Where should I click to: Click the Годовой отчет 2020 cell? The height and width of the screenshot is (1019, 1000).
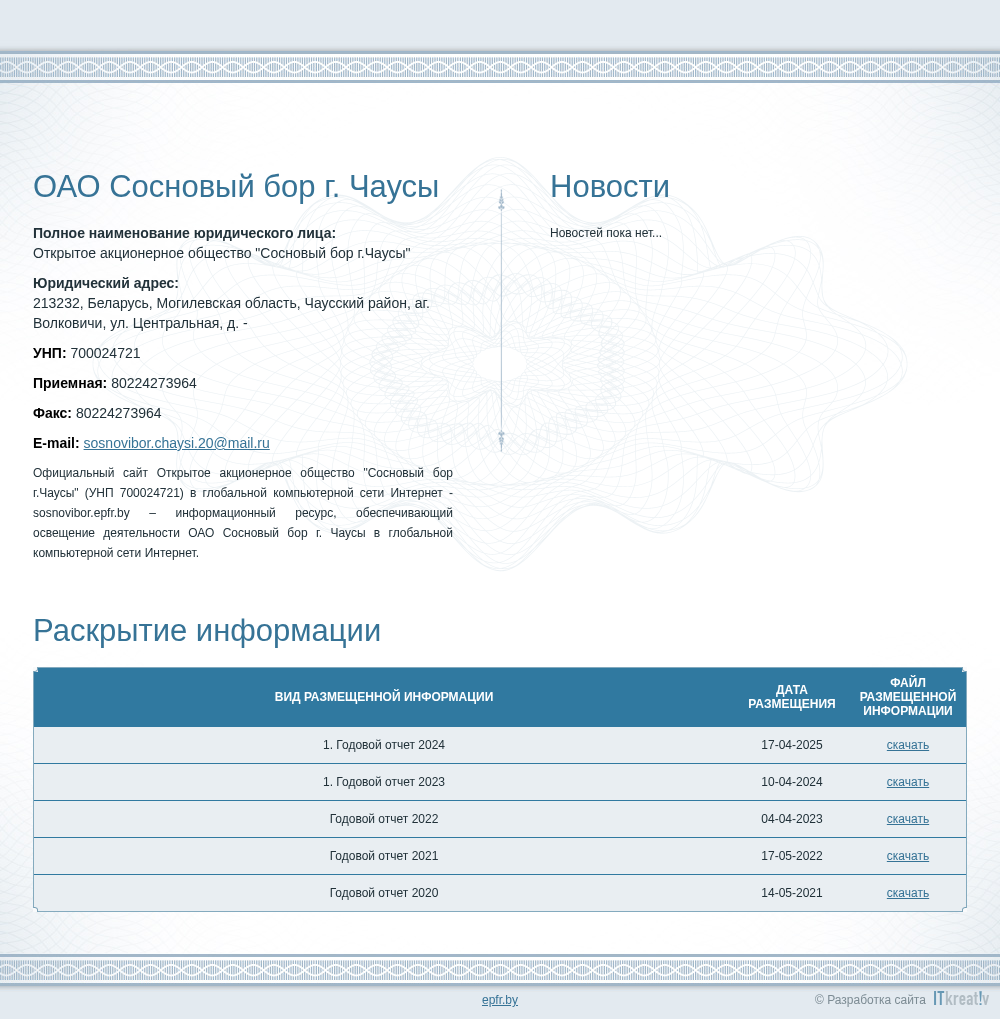point(384,893)
